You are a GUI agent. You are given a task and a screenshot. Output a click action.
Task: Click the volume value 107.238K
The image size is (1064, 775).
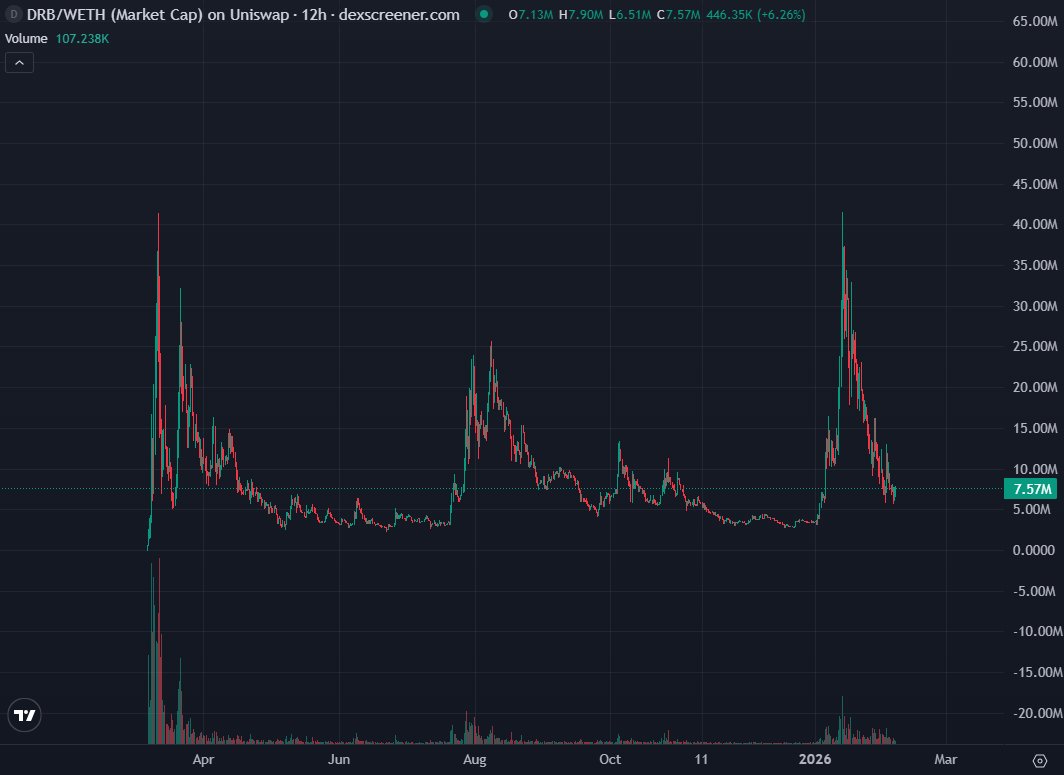pyautogui.click(x=82, y=39)
